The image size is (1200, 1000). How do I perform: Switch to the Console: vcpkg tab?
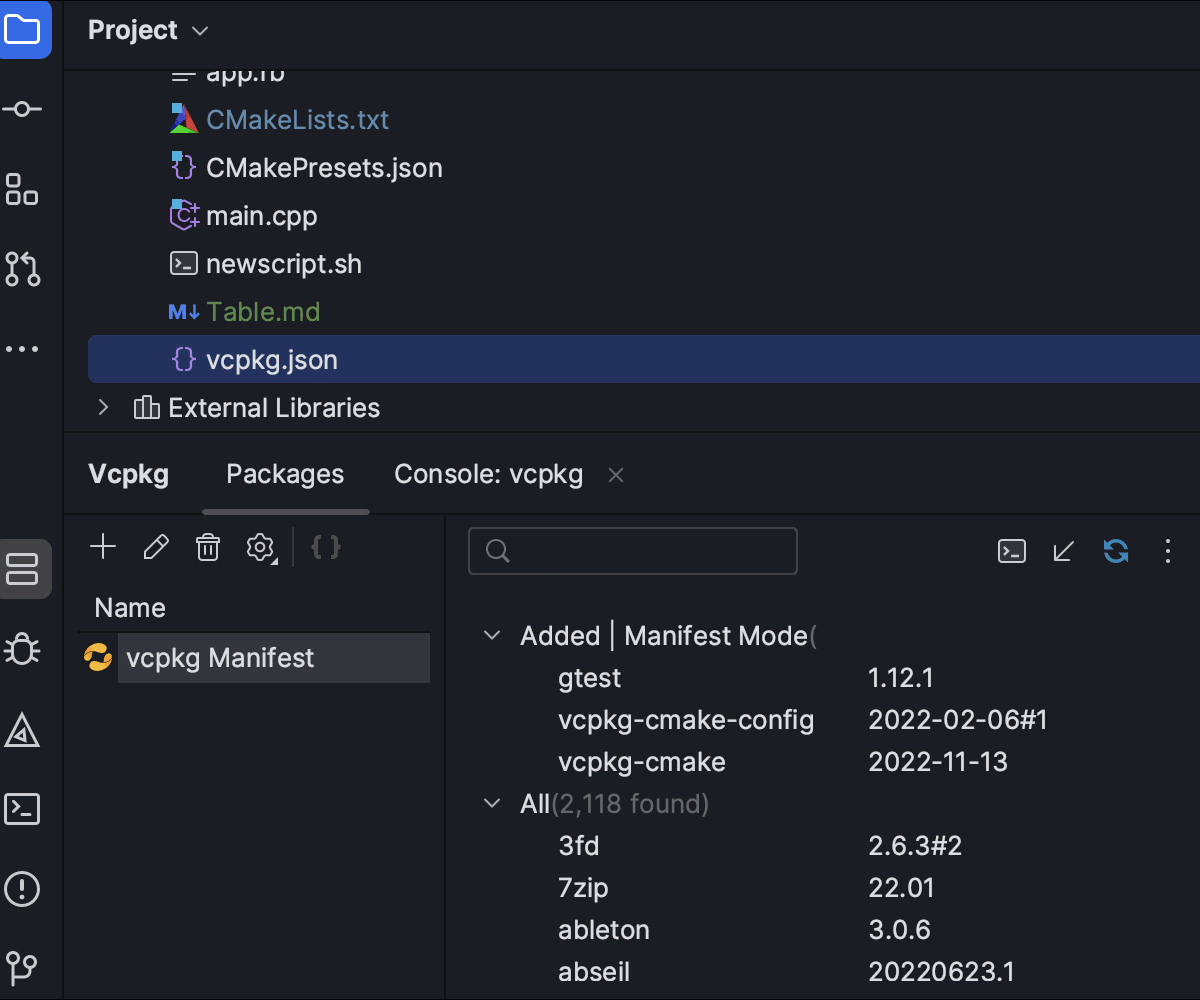pos(488,474)
